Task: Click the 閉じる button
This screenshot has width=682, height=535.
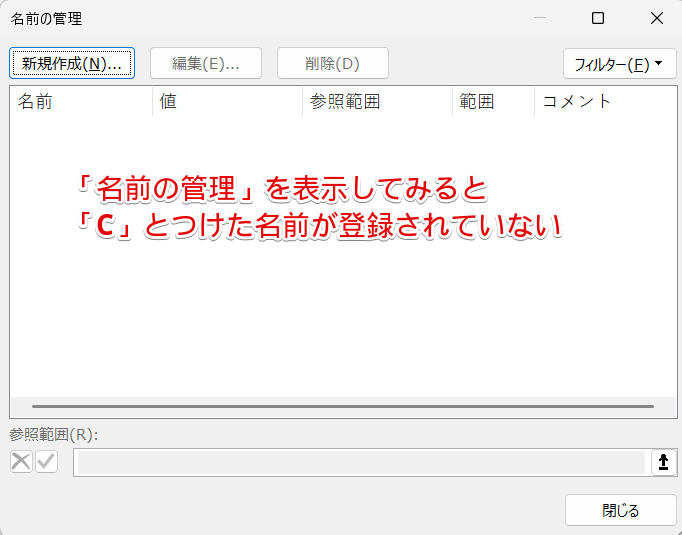Action: (x=621, y=510)
